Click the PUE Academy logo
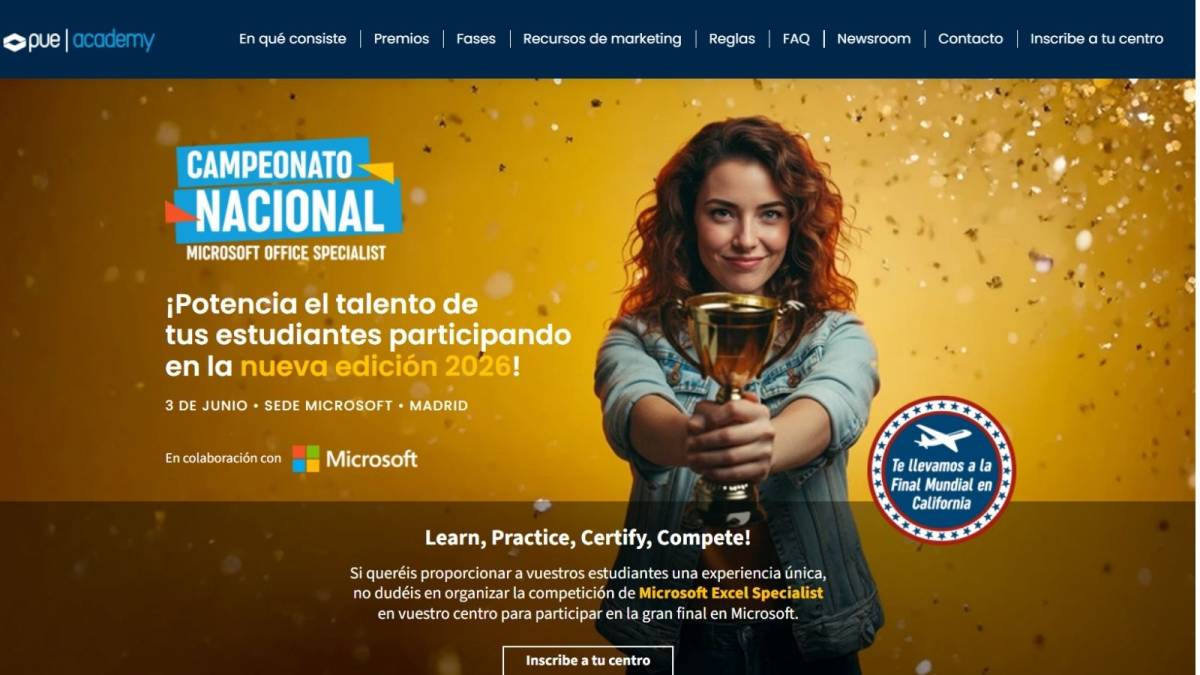Screen dimensions: 1200x675 click(x=79, y=41)
